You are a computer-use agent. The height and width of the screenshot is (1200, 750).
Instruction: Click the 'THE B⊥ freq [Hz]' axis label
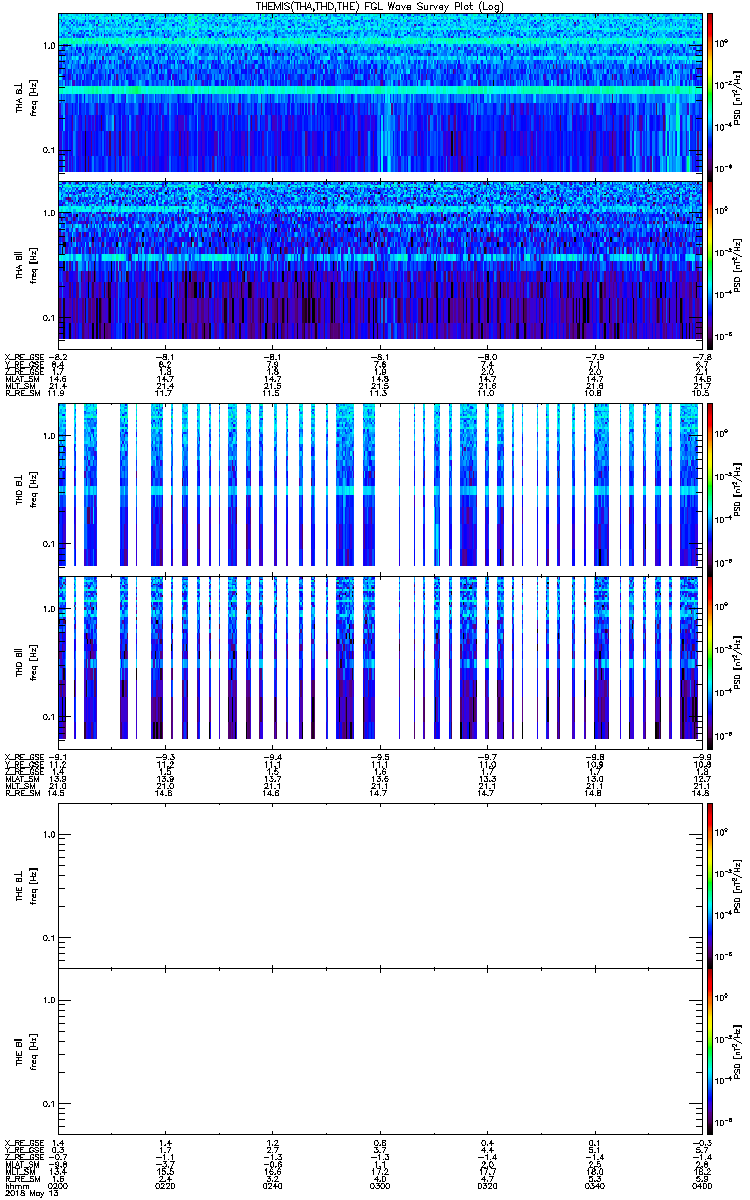tap(25, 885)
